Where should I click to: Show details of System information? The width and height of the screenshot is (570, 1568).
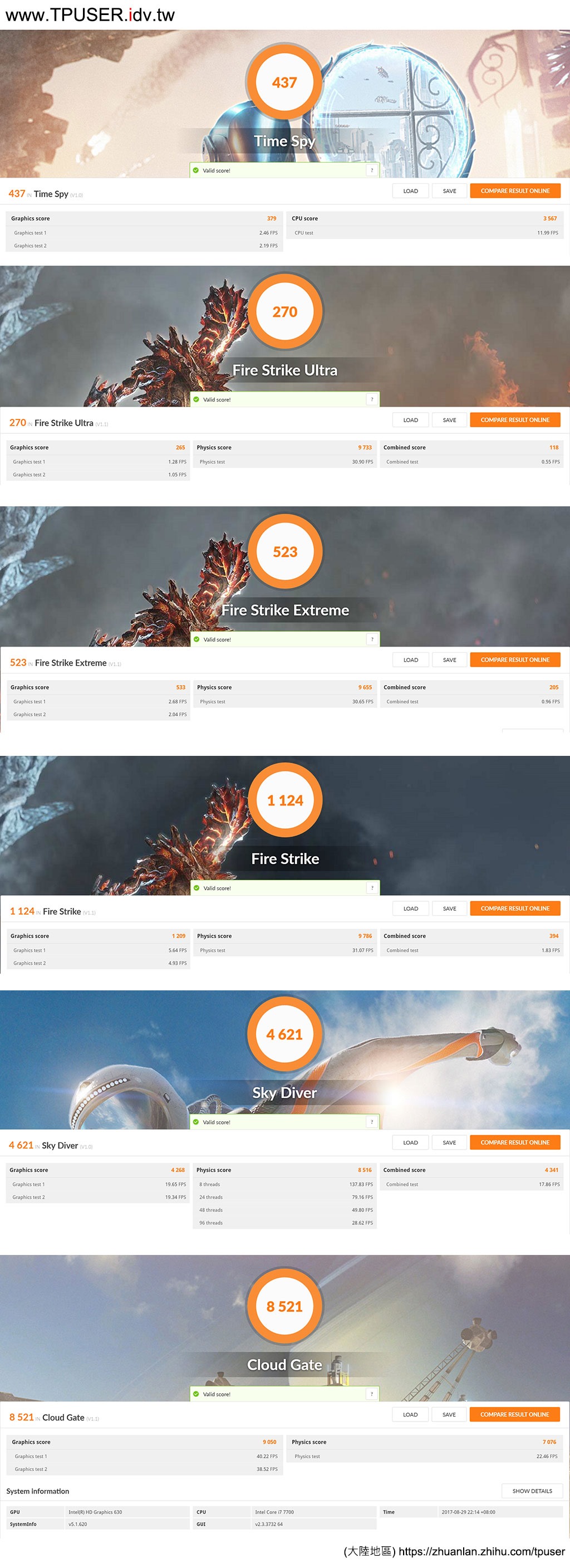click(x=532, y=1491)
